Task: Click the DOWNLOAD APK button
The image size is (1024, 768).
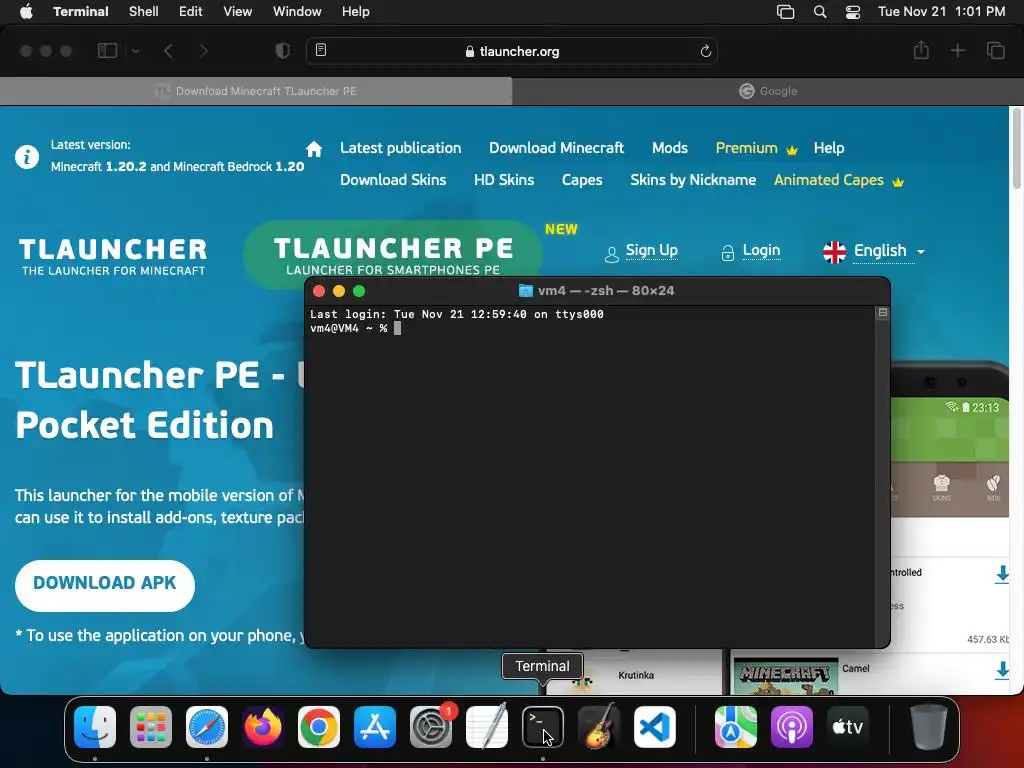Action: pyautogui.click(x=104, y=585)
